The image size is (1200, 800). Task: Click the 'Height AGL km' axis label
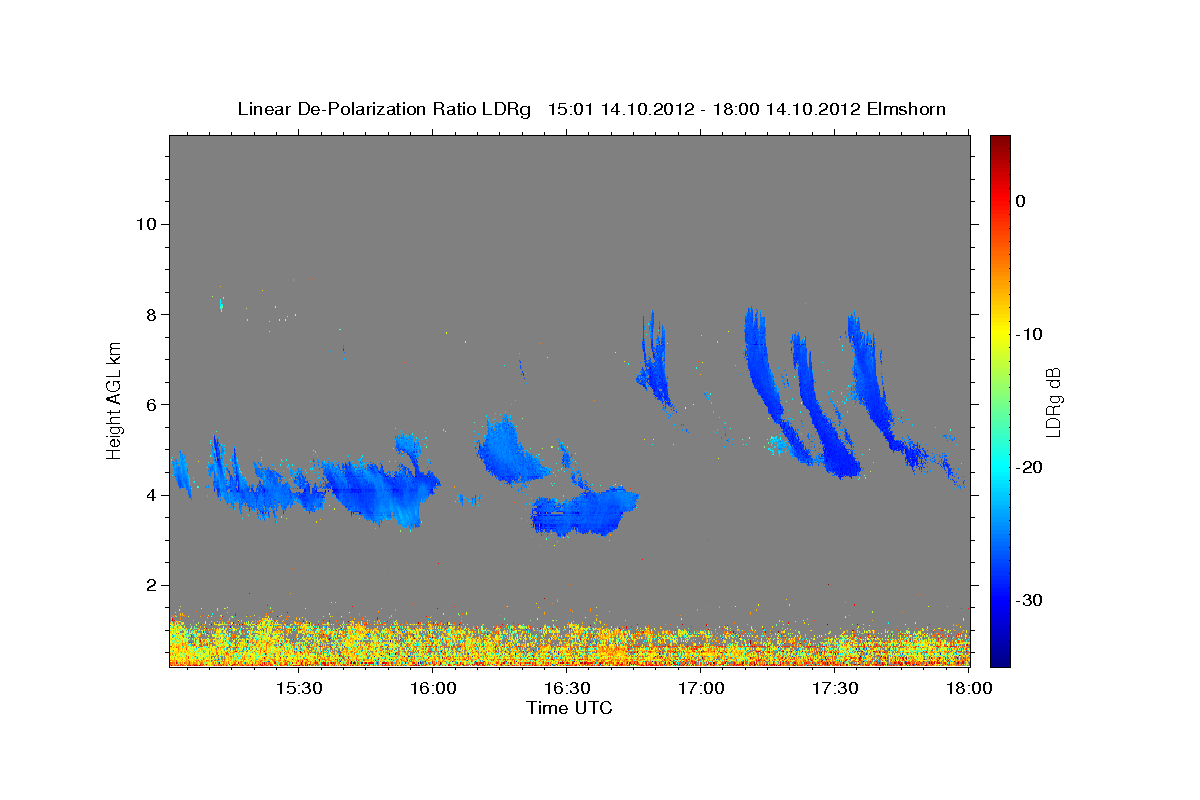115,401
